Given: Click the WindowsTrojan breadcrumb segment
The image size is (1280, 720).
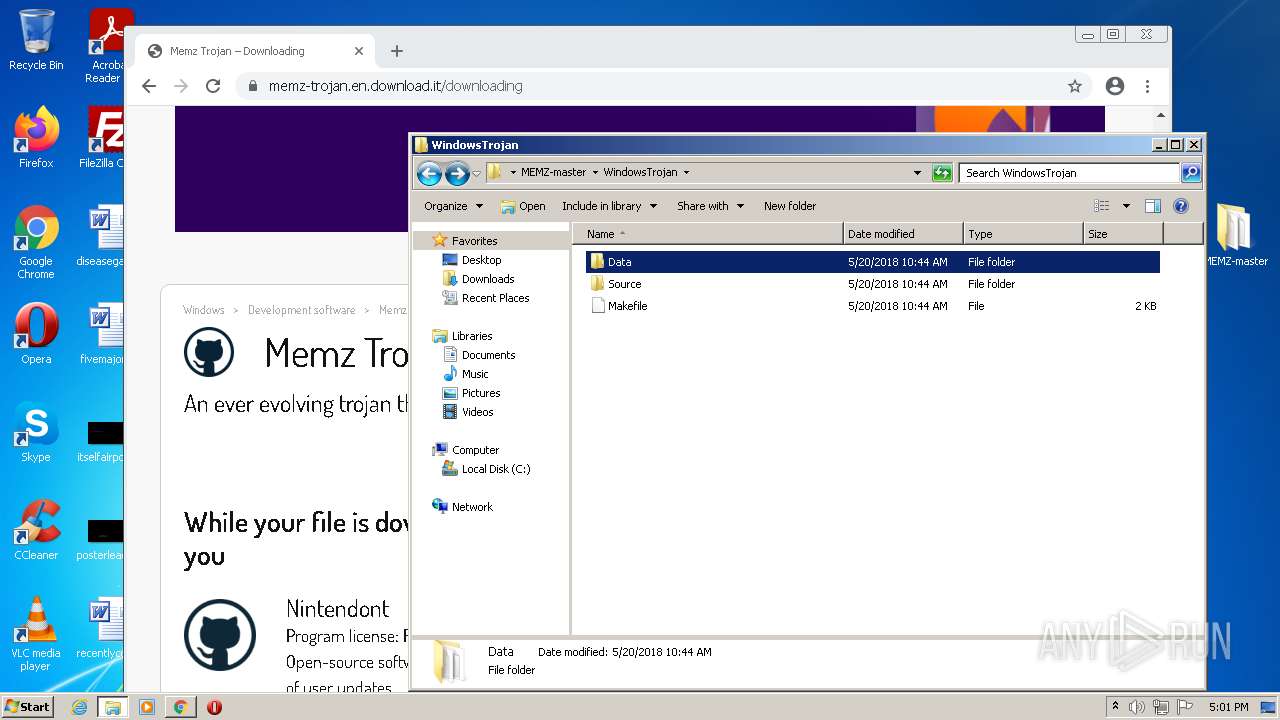Looking at the screenshot, I should (640, 173).
